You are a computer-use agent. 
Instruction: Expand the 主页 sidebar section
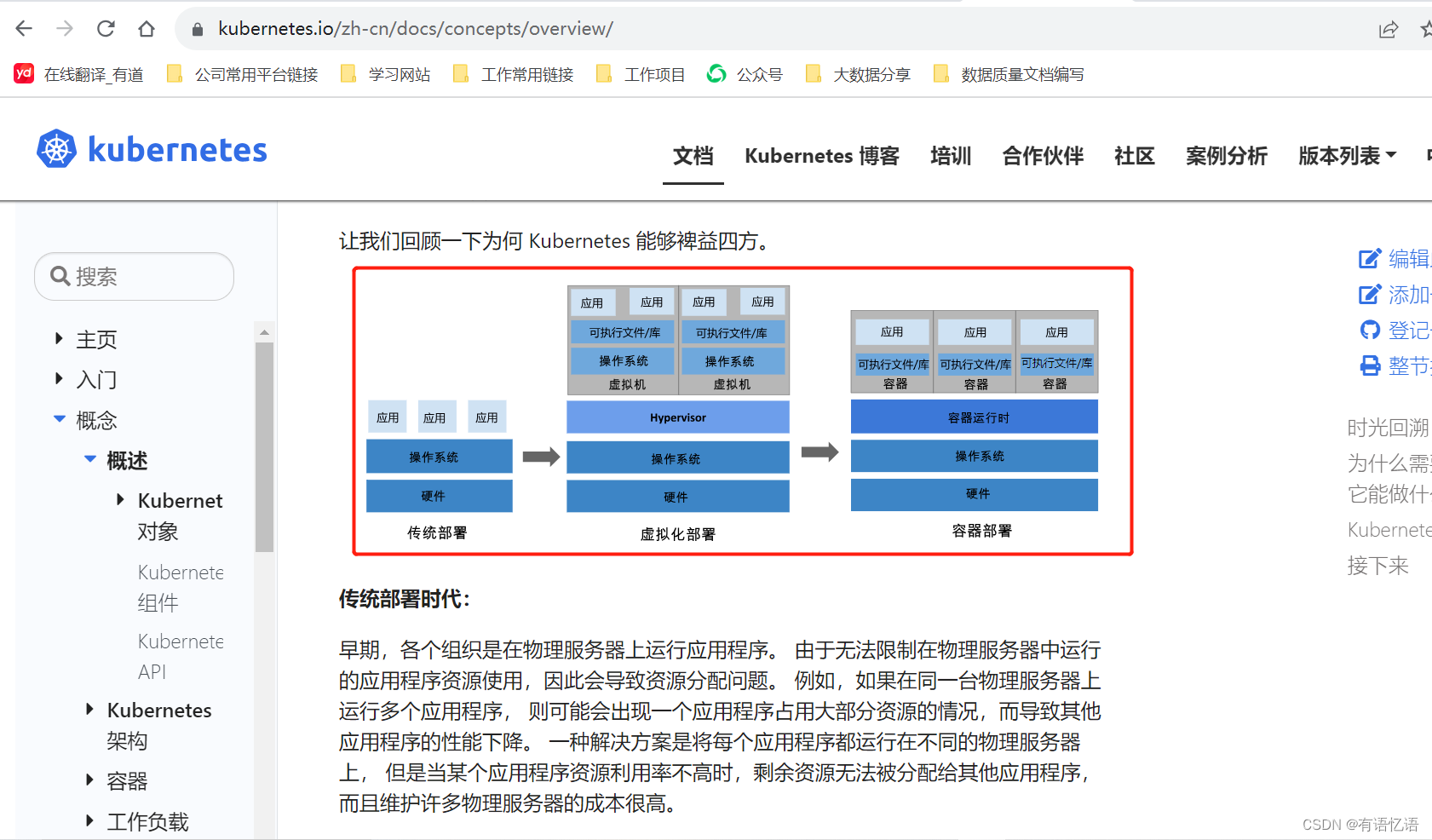59,338
